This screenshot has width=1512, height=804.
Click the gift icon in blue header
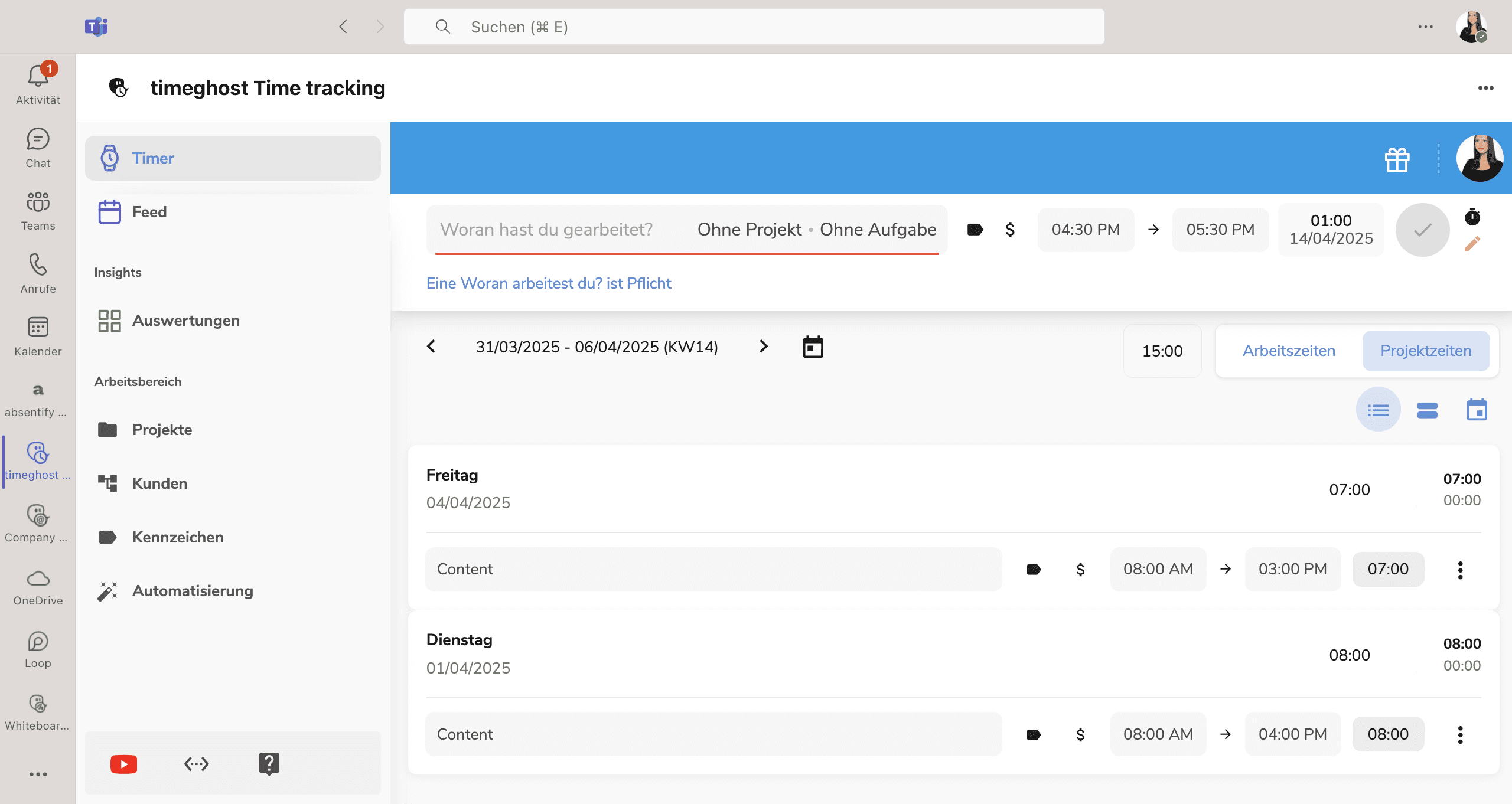point(1397,159)
